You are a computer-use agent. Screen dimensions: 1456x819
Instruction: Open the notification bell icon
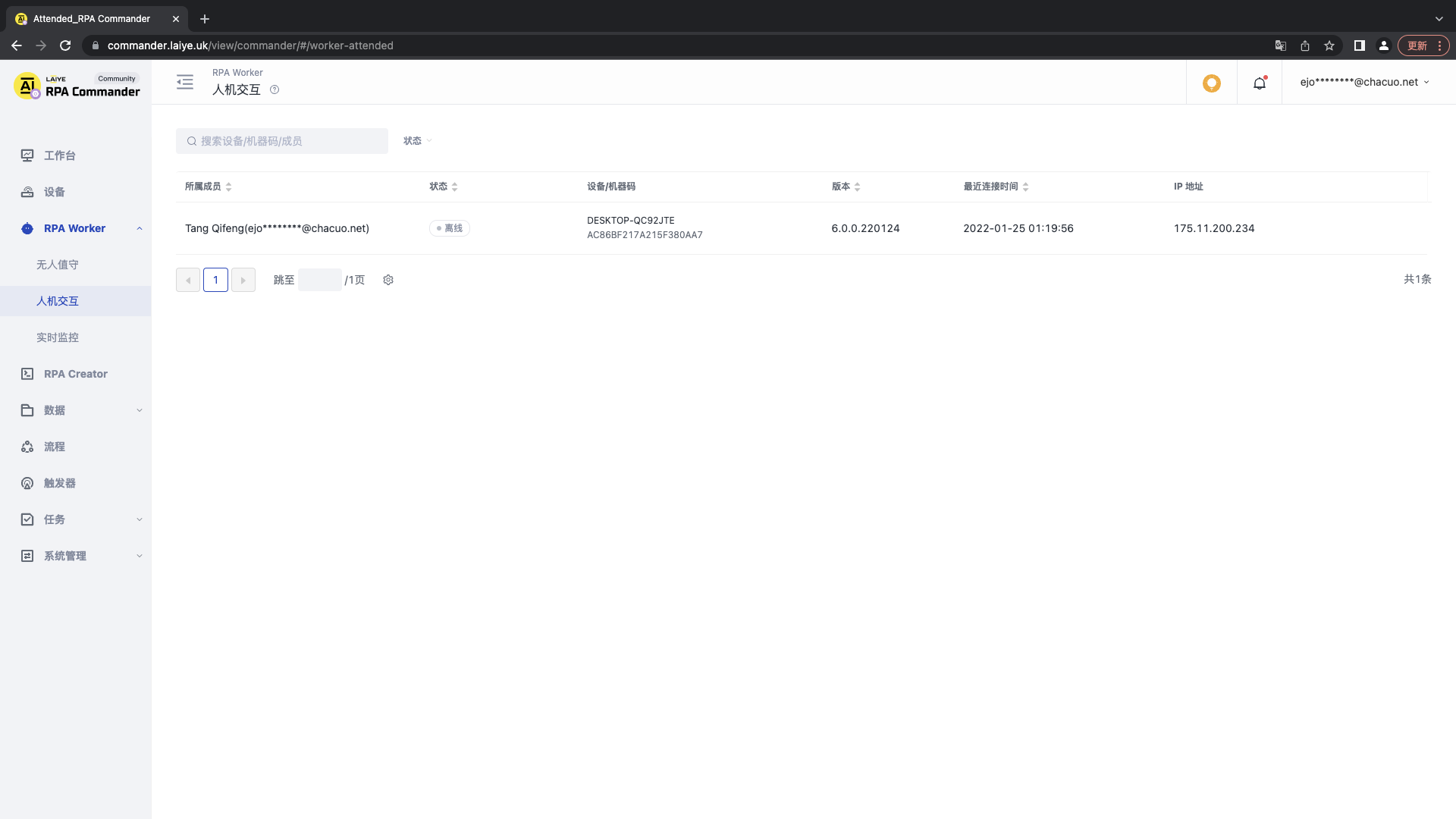pyautogui.click(x=1260, y=83)
